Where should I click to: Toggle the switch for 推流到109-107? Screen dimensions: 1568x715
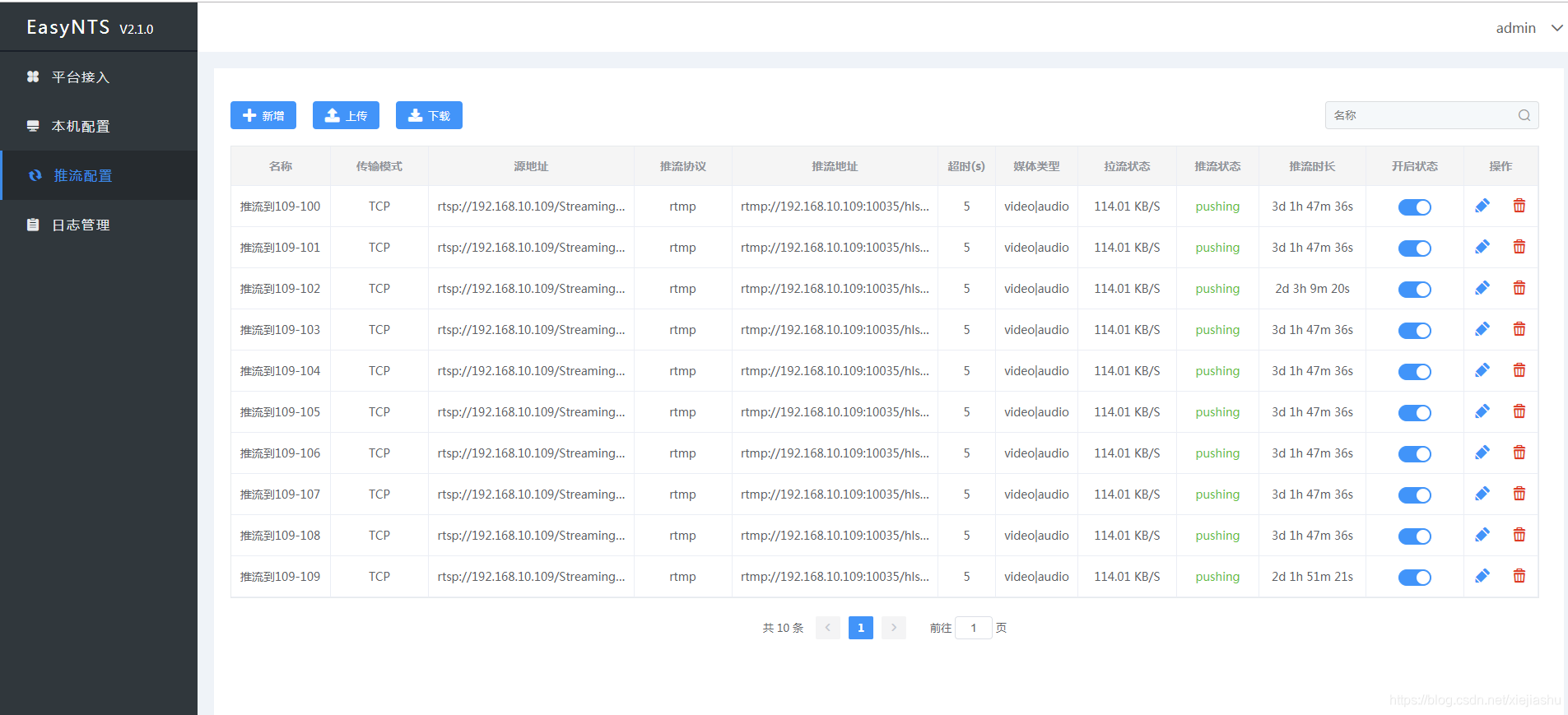coord(1415,495)
